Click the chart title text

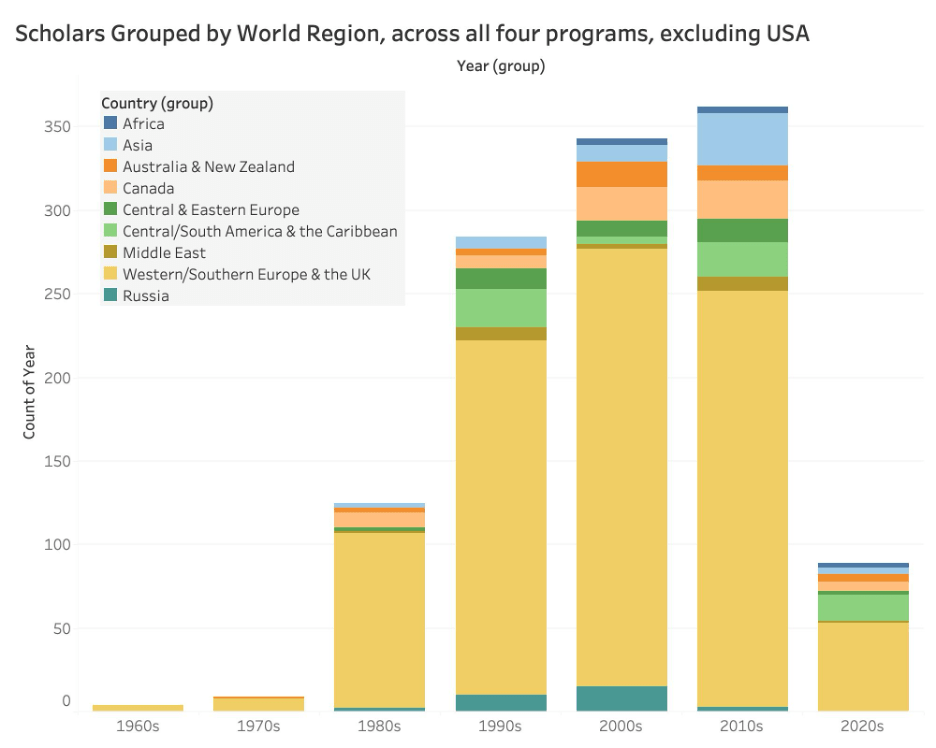click(x=411, y=34)
